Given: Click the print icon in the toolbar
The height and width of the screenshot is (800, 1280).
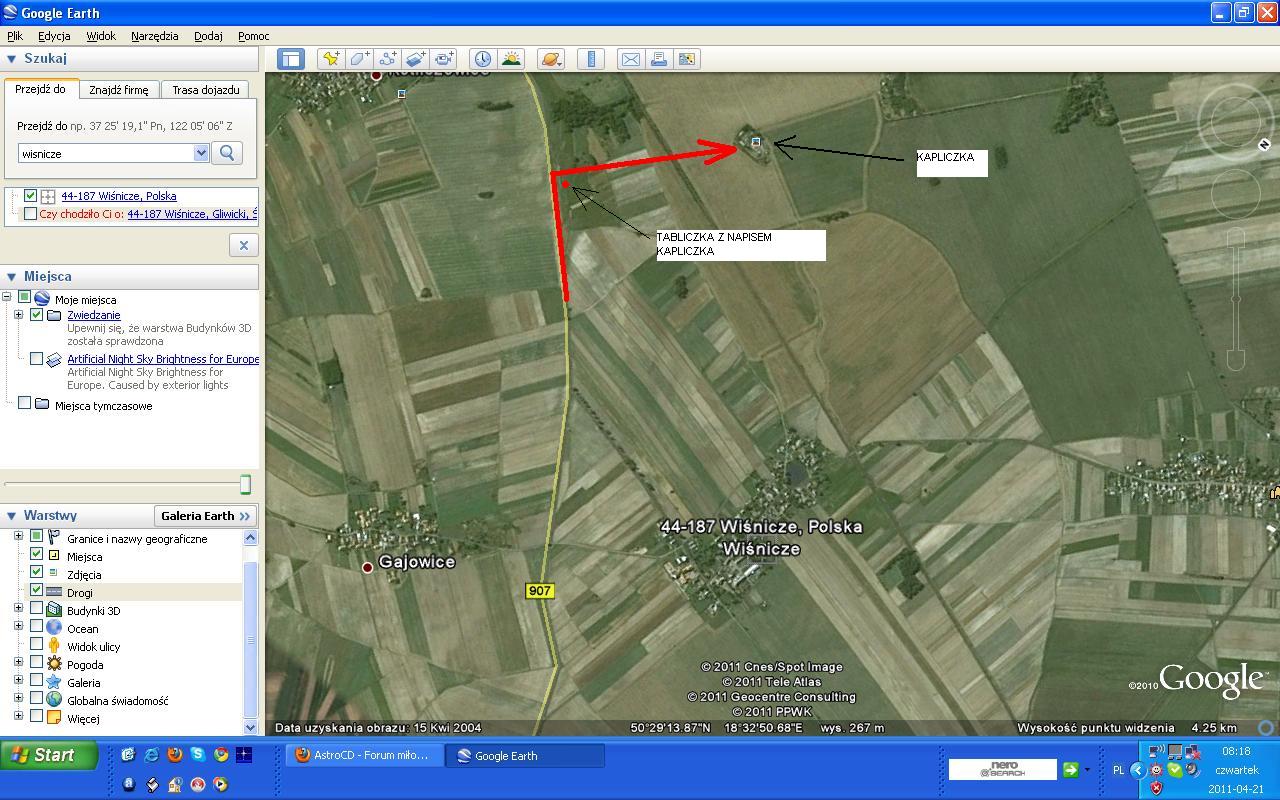Looking at the screenshot, I should click(x=658, y=59).
